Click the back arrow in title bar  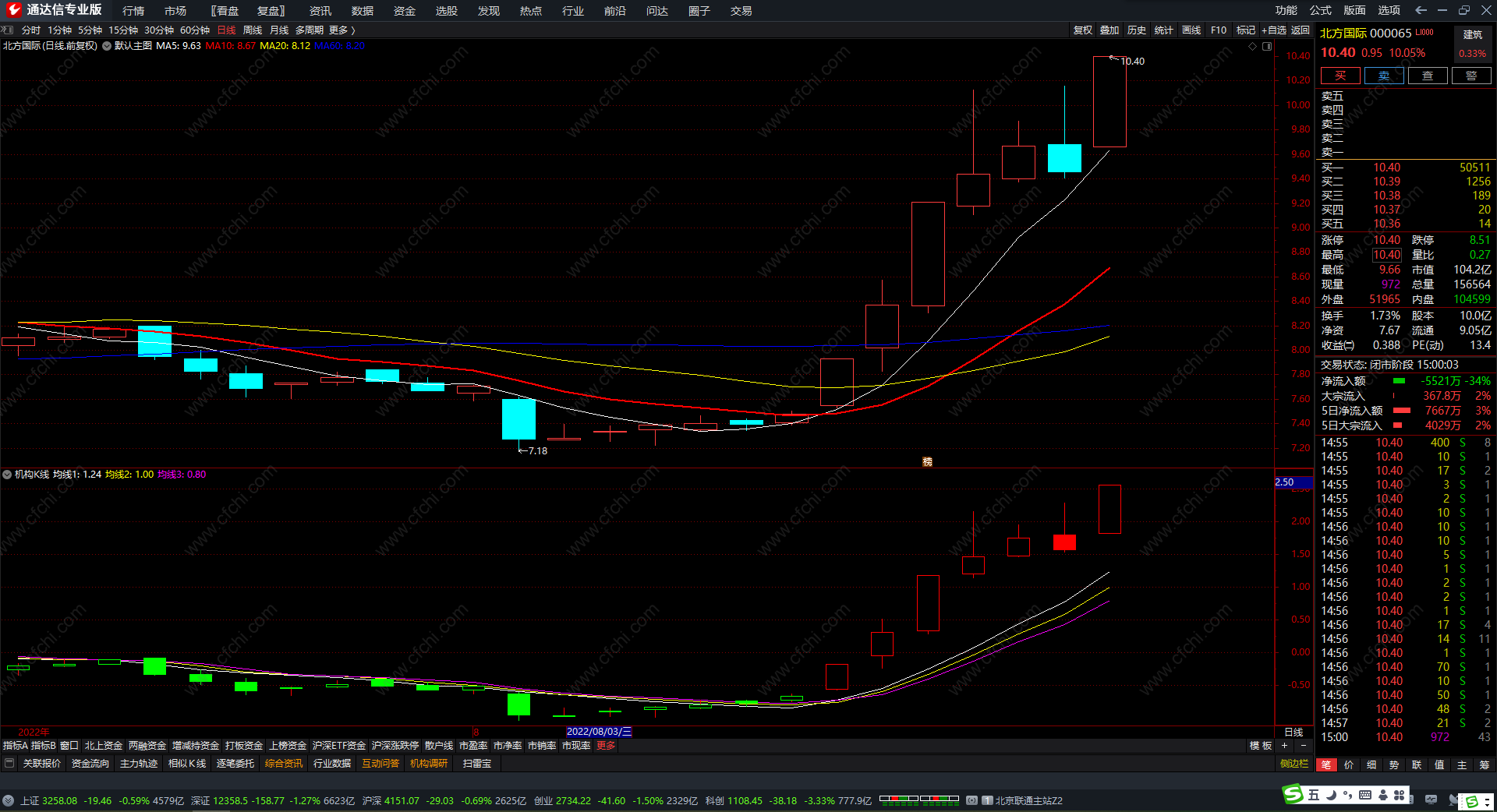tap(1421, 10)
